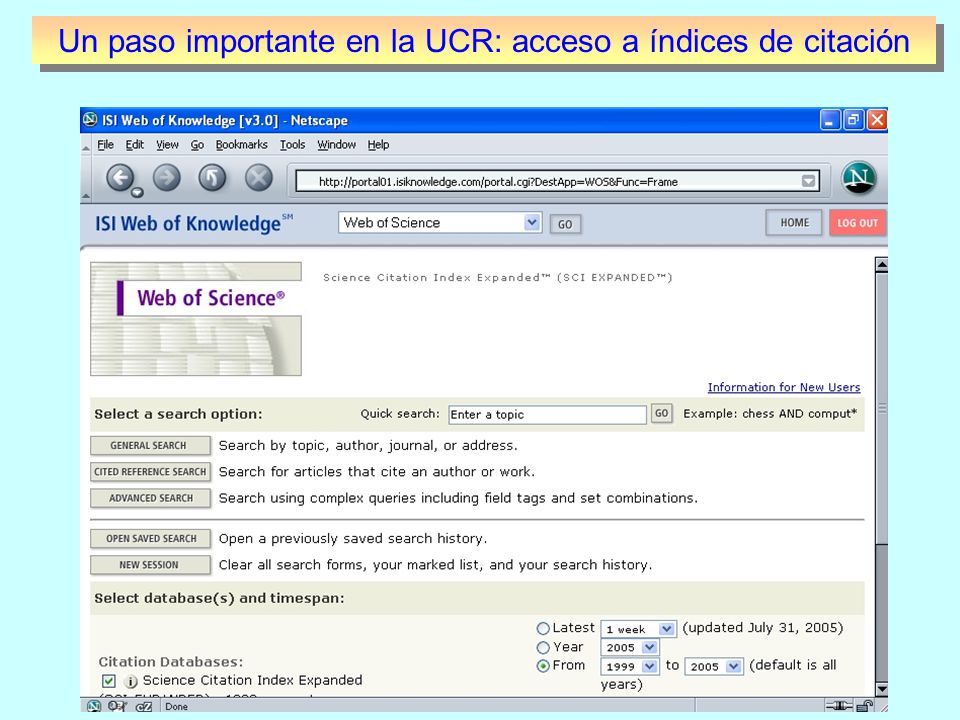Screen dimensions: 960x720
Task: Select the From timespan radio button
Action: click(542, 666)
